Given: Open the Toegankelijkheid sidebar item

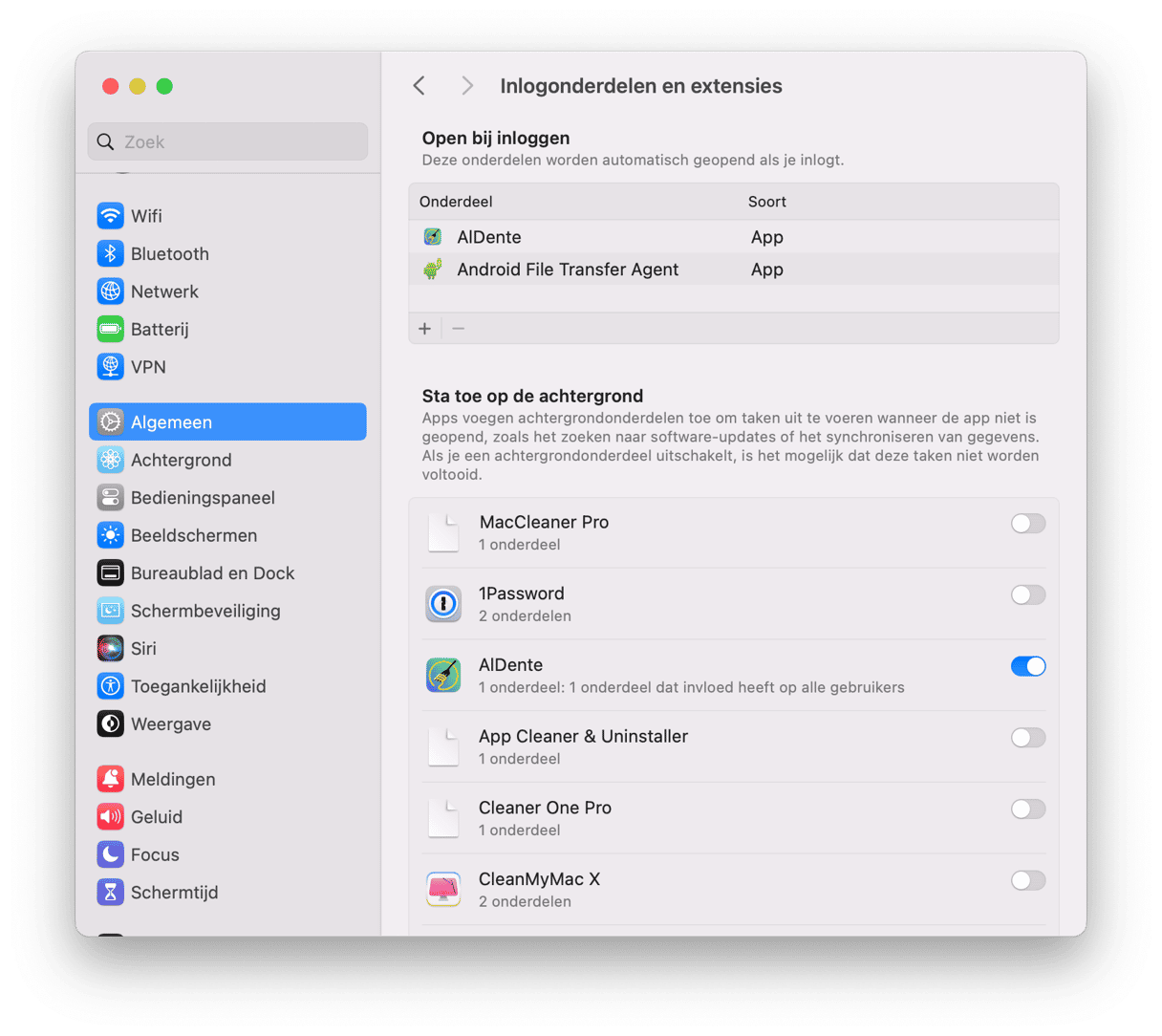Looking at the screenshot, I should (227, 686).
